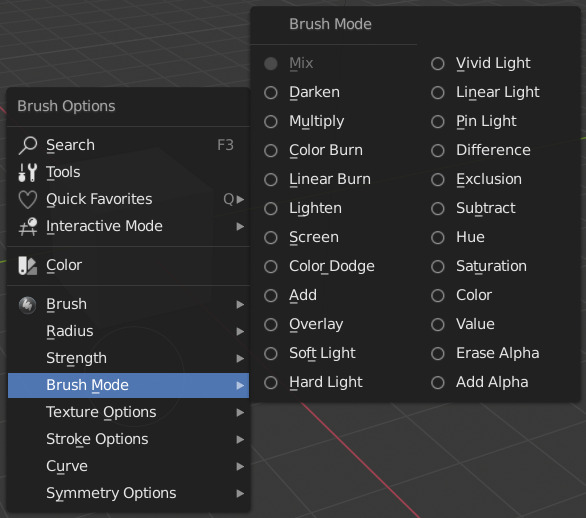Select the Darken brush mode
This screenshot has width=586, height=518.
(x=334, y=92)
